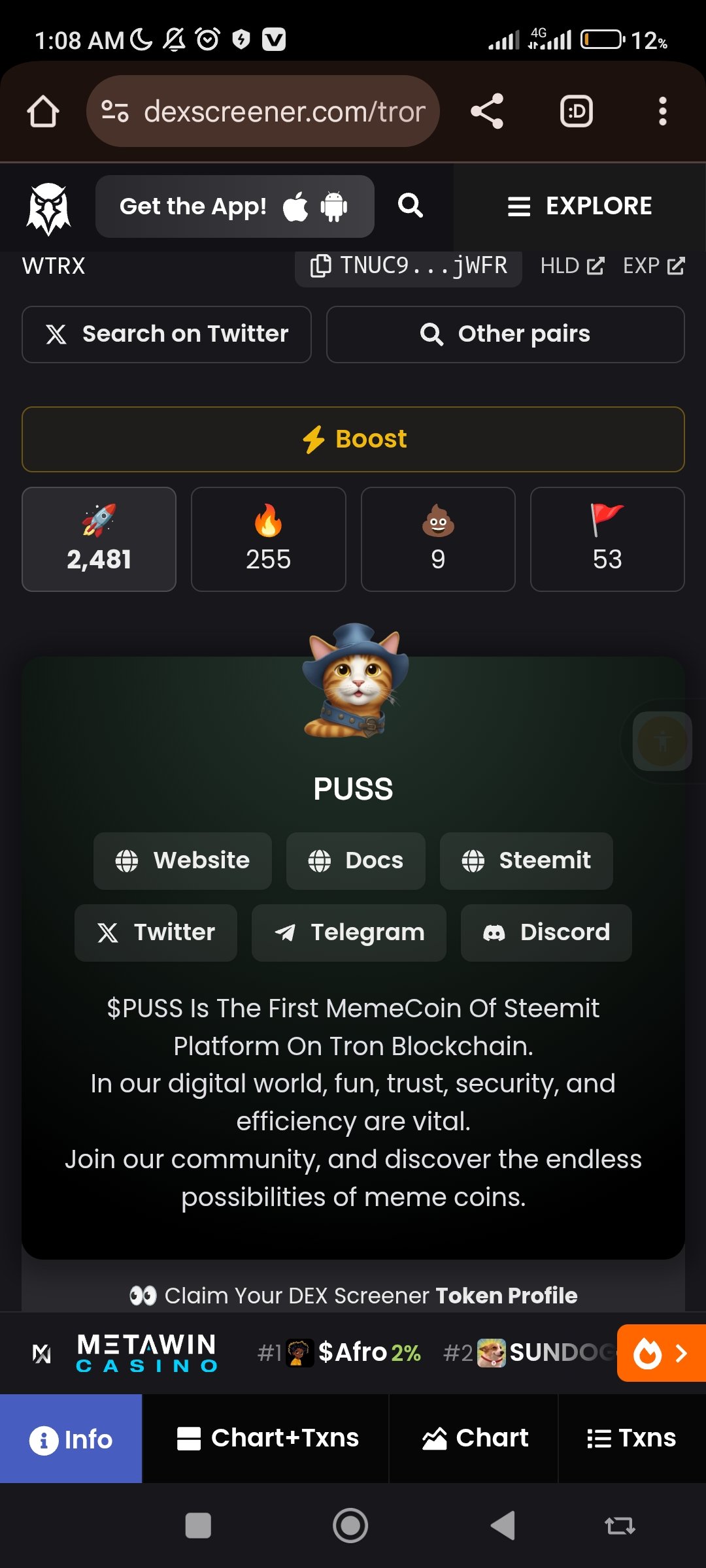Vote with the rocket reaction
Screen dimensions: 706x1568
coord(99,539)
